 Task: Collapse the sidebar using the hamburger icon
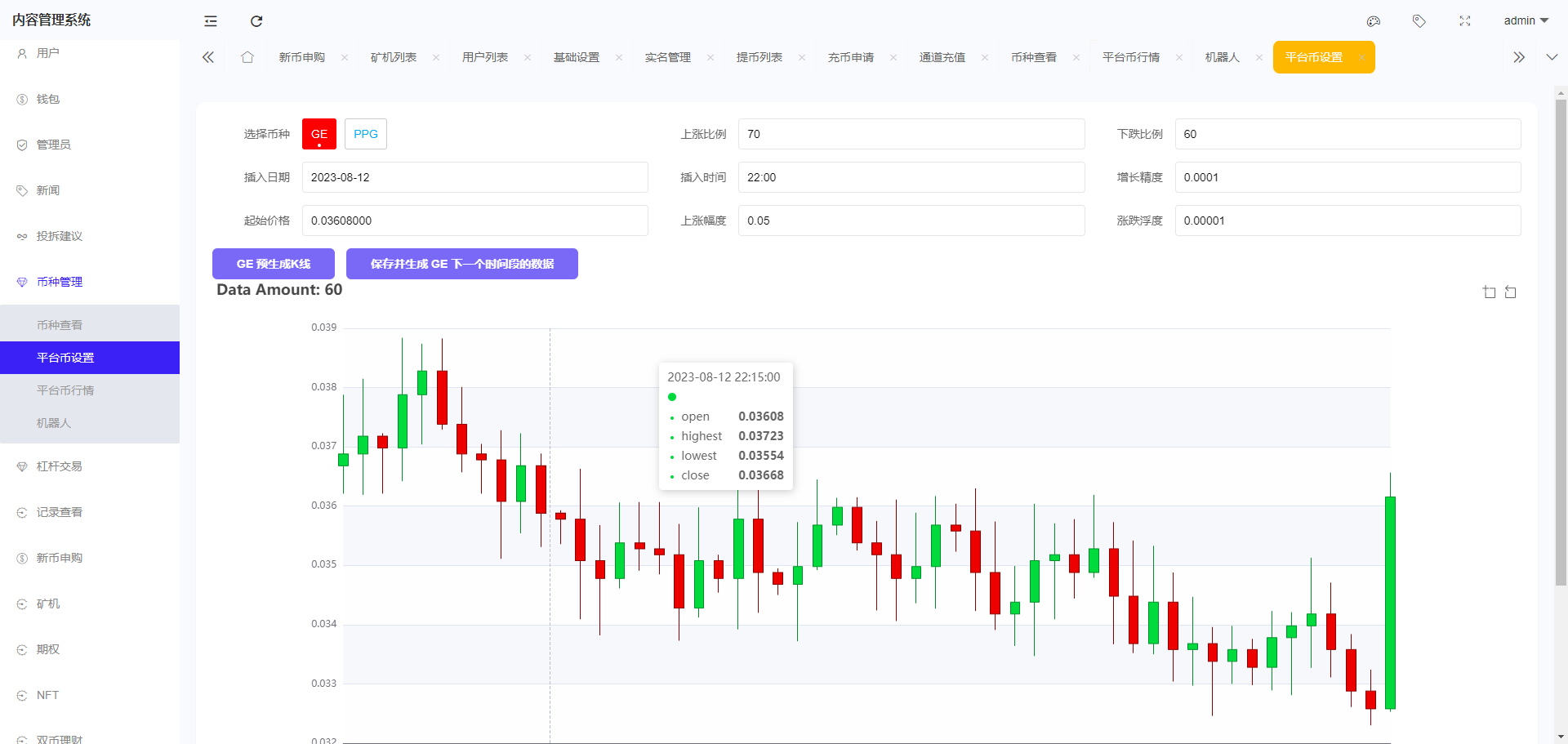click(x=211, y=21)
